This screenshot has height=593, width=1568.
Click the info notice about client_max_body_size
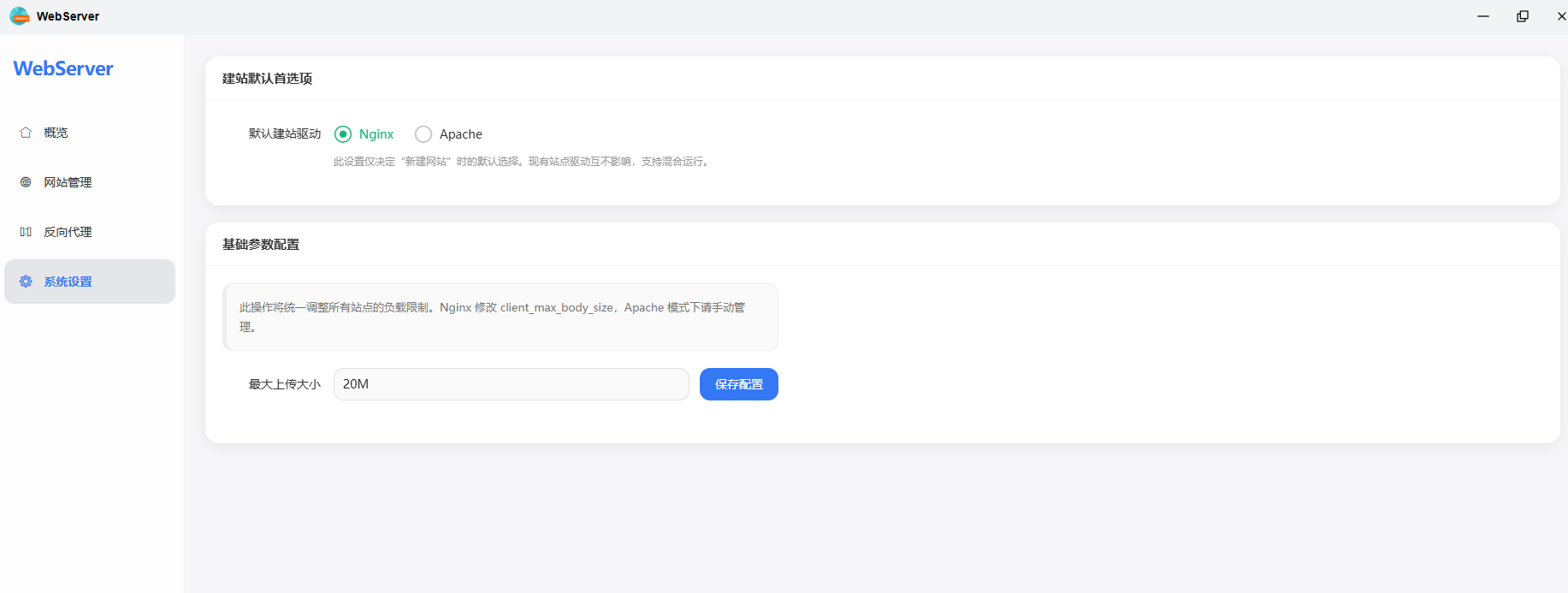(500, 317)
